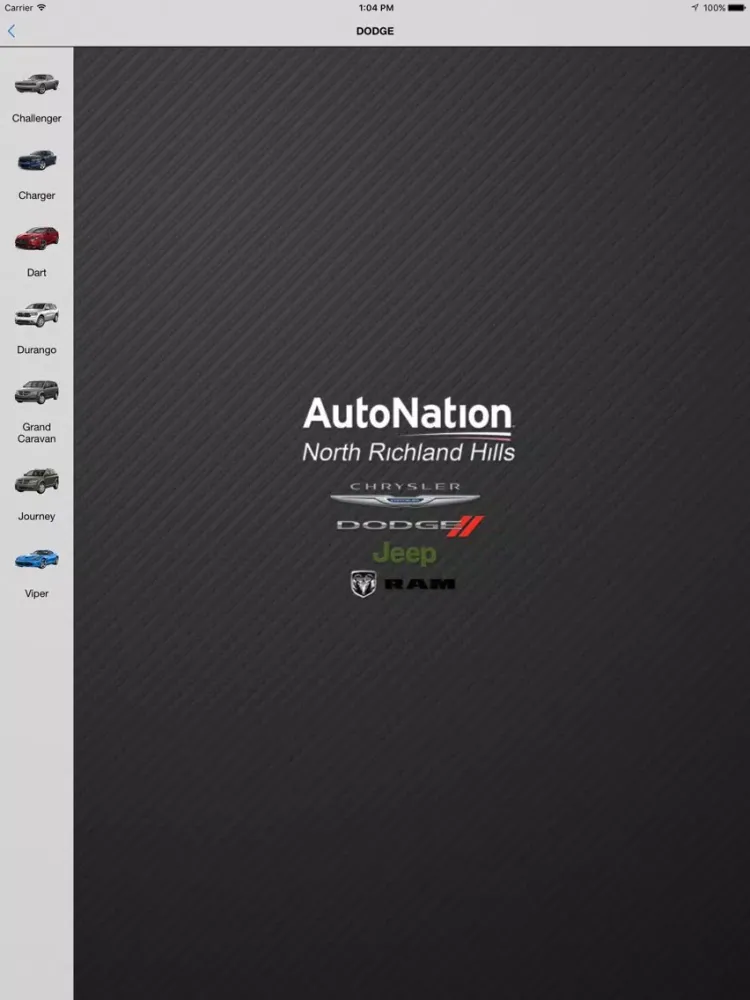Select the red Dart car thumbnail
The width and height of the screenshot is (750, 1000).
coord(37,238)
